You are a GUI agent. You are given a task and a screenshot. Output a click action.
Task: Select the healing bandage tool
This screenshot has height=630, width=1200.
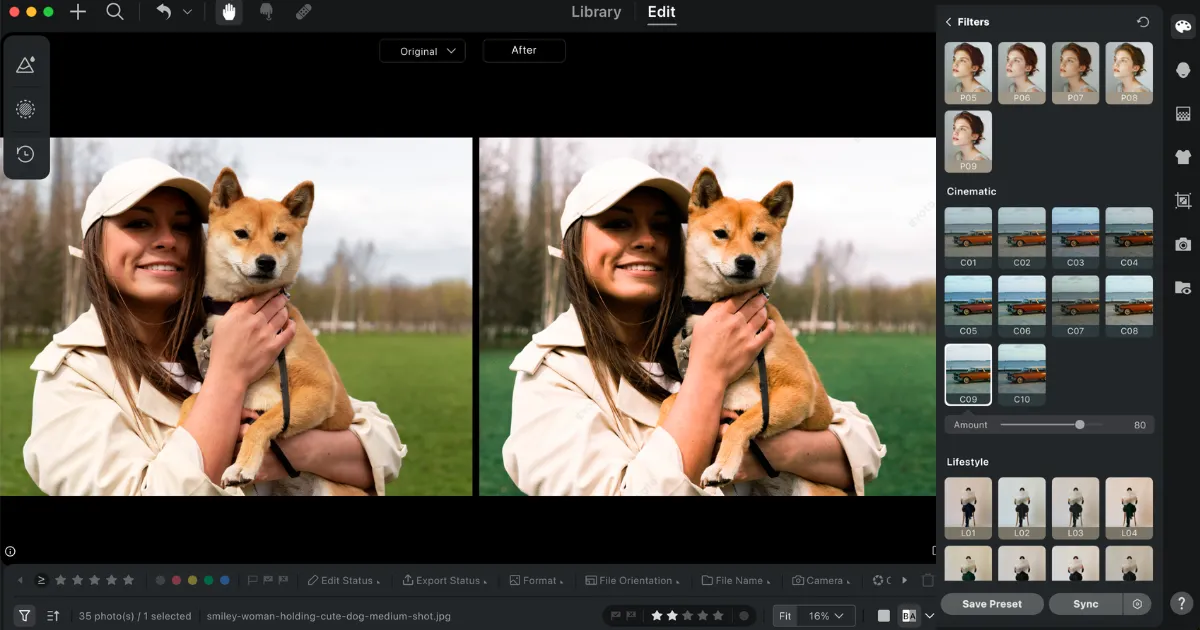tap(304, 12)
